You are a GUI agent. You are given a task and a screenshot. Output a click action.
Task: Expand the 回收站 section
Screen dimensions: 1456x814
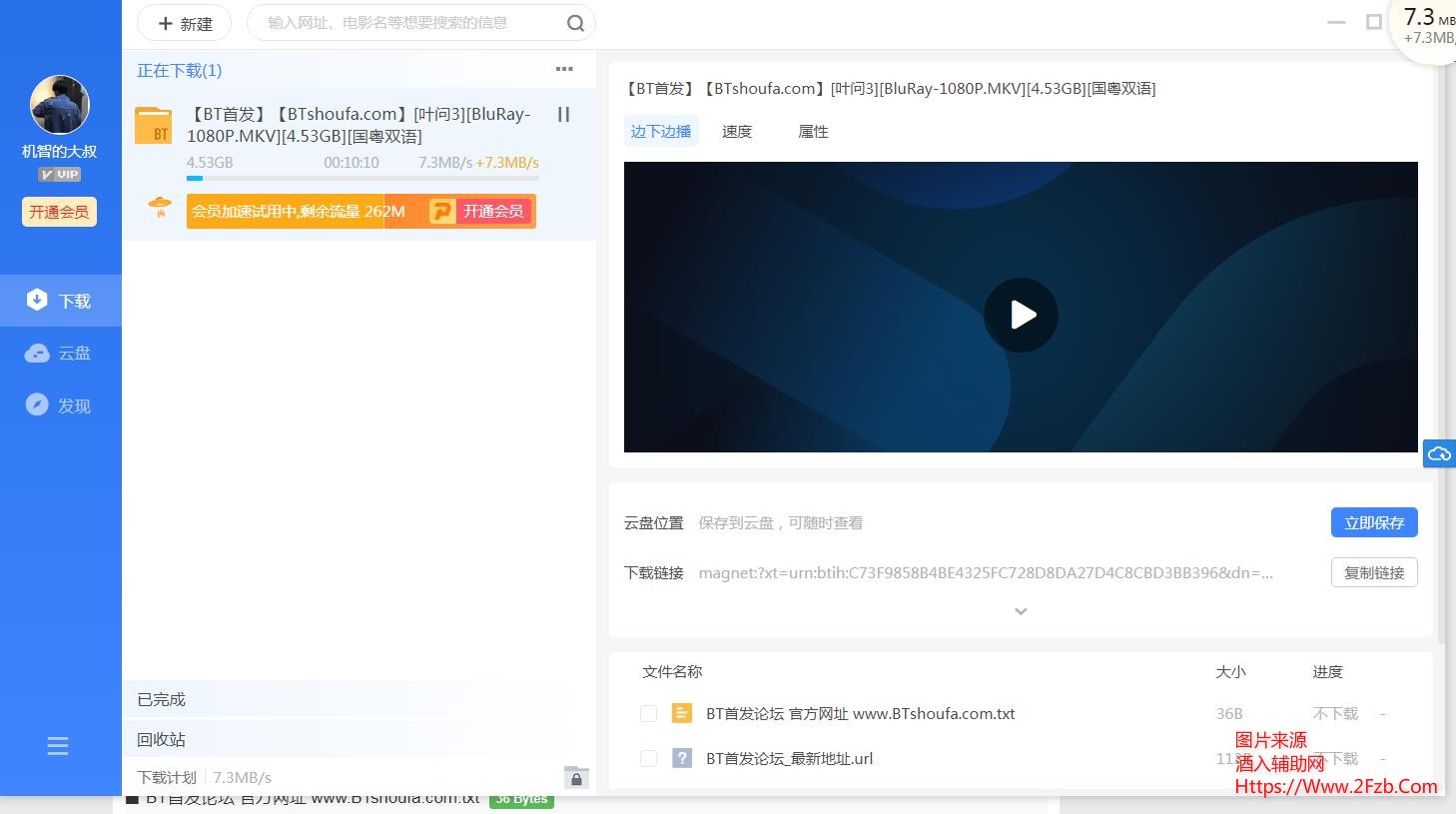point(162,739)
